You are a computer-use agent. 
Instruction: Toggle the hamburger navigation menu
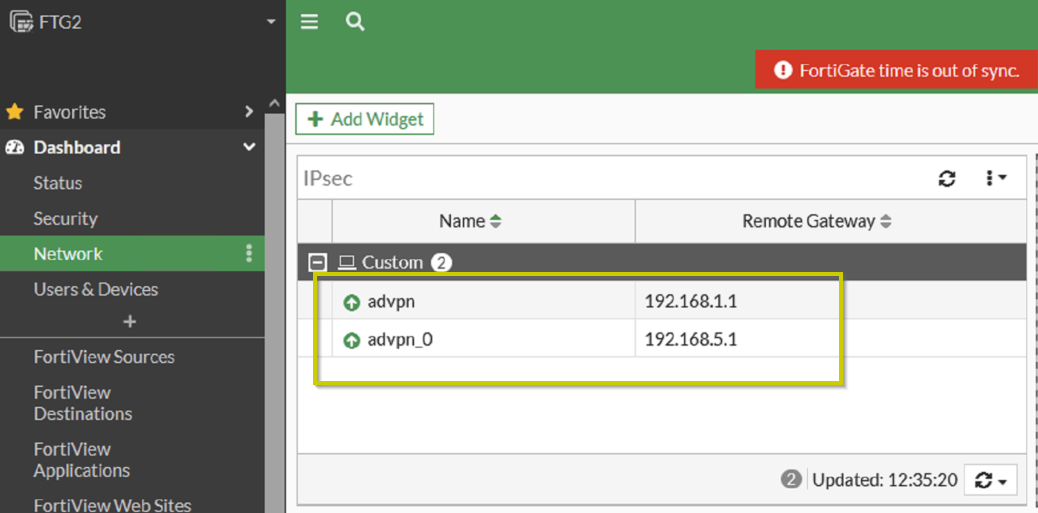coord(309,23)
